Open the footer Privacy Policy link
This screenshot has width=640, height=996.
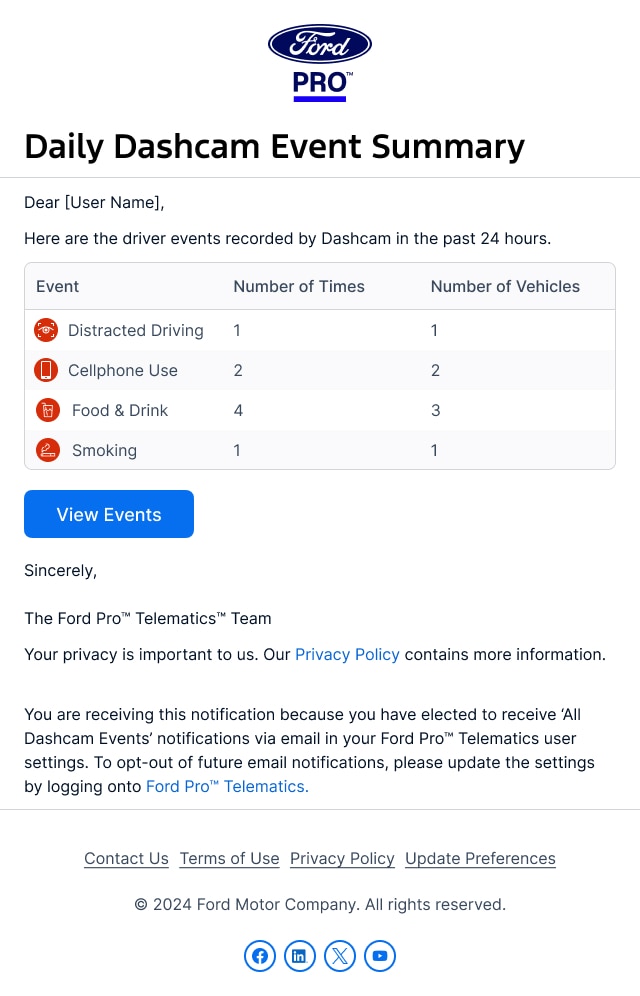342,859
